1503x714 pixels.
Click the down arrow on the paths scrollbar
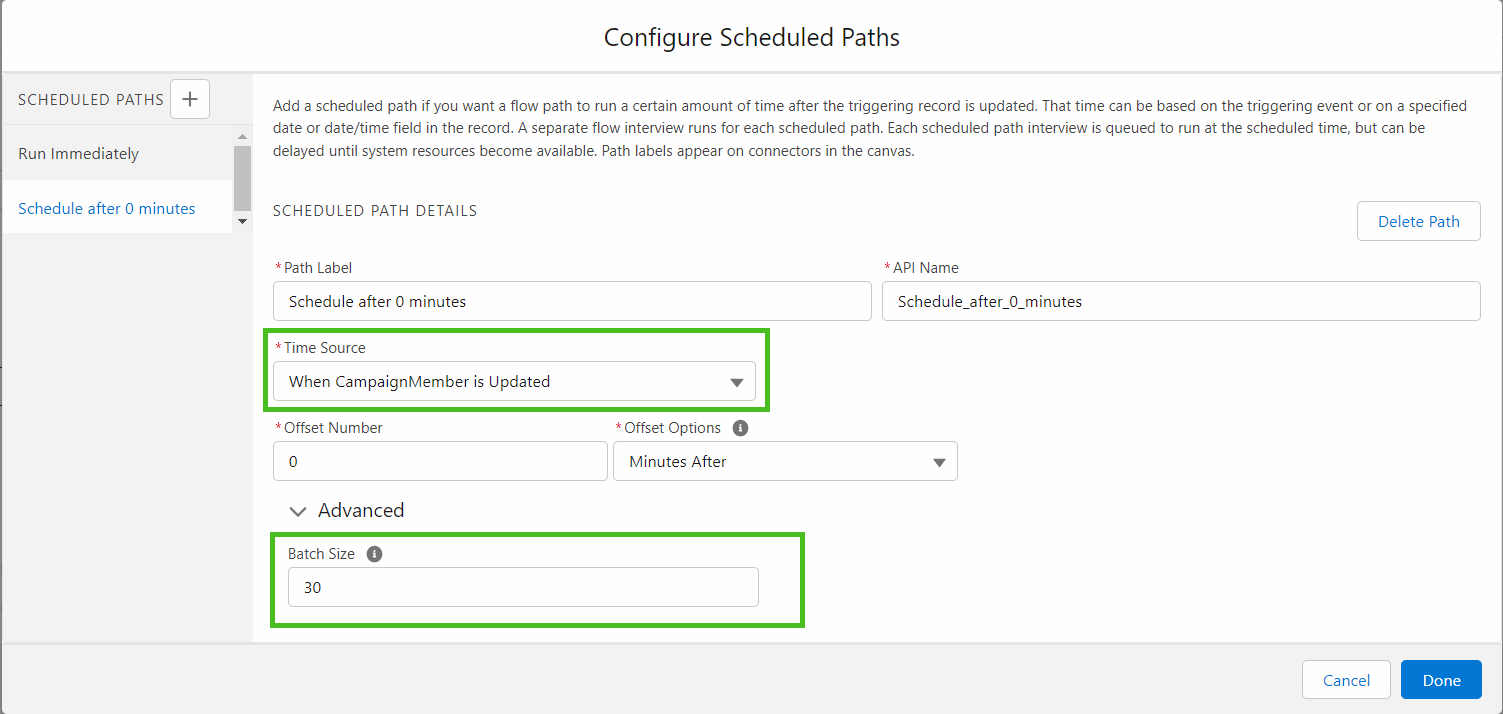coord(241,222)
